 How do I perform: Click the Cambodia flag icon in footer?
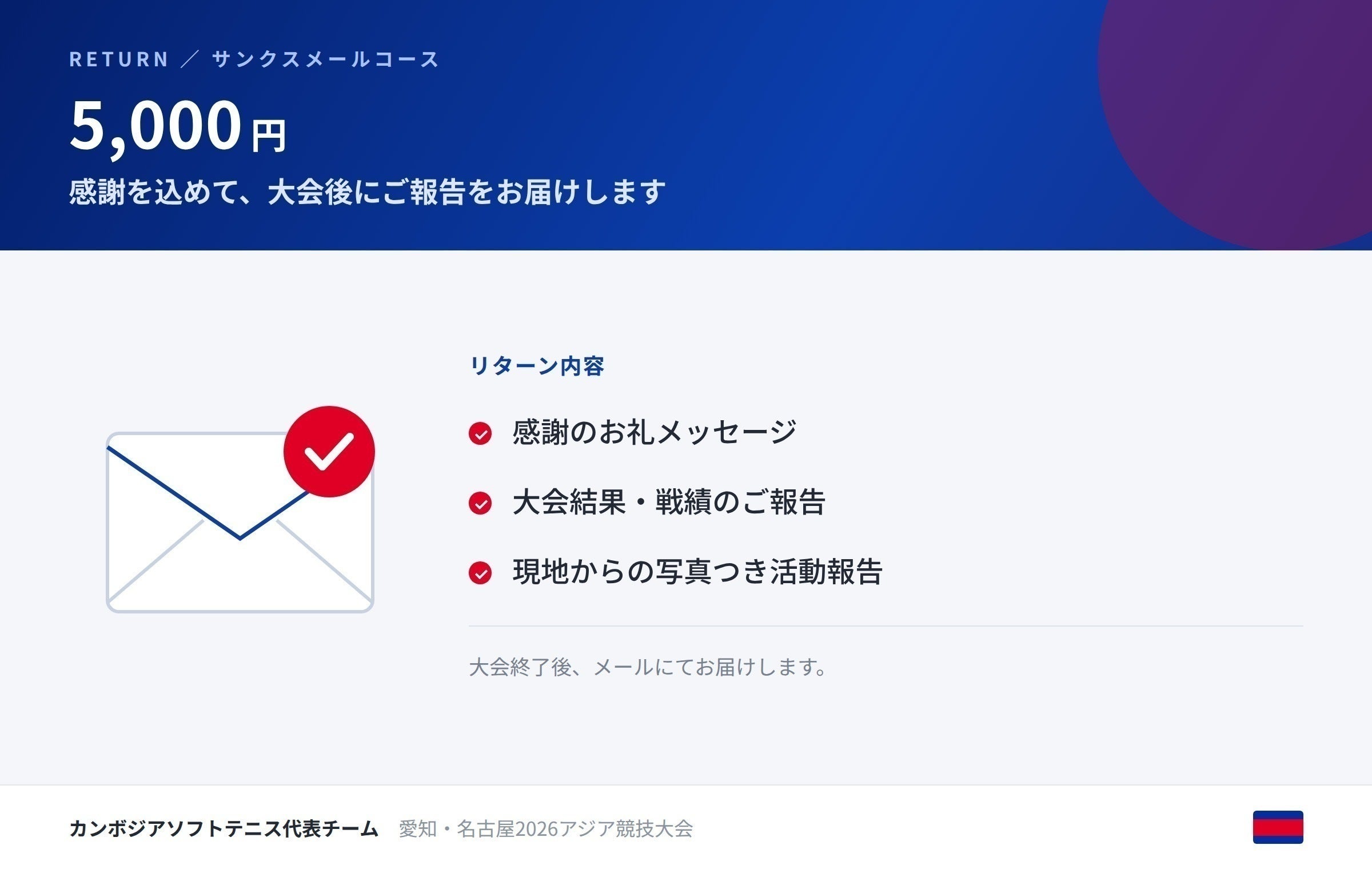point(1278,827)
